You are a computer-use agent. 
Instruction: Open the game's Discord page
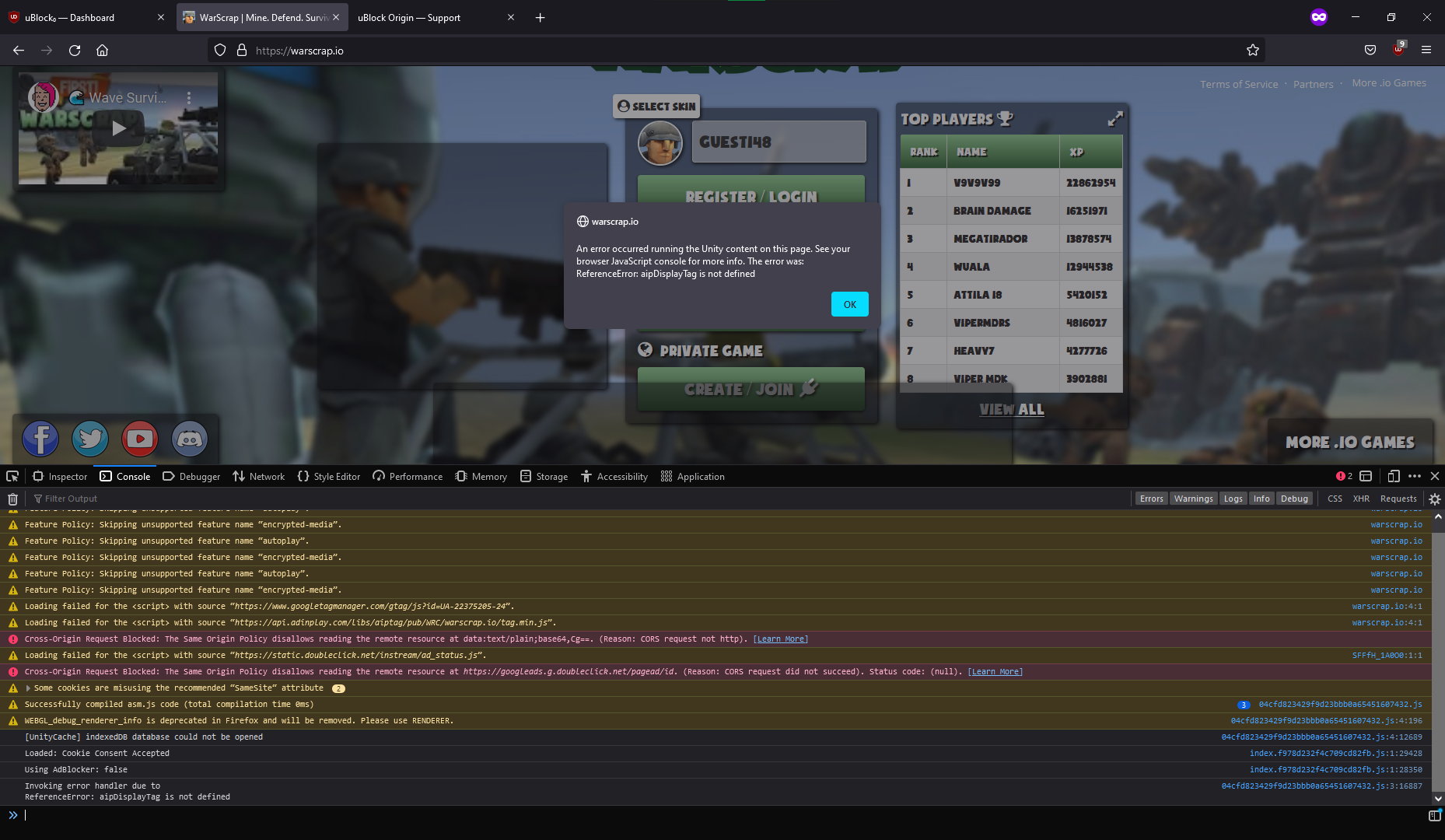(189, 439)
